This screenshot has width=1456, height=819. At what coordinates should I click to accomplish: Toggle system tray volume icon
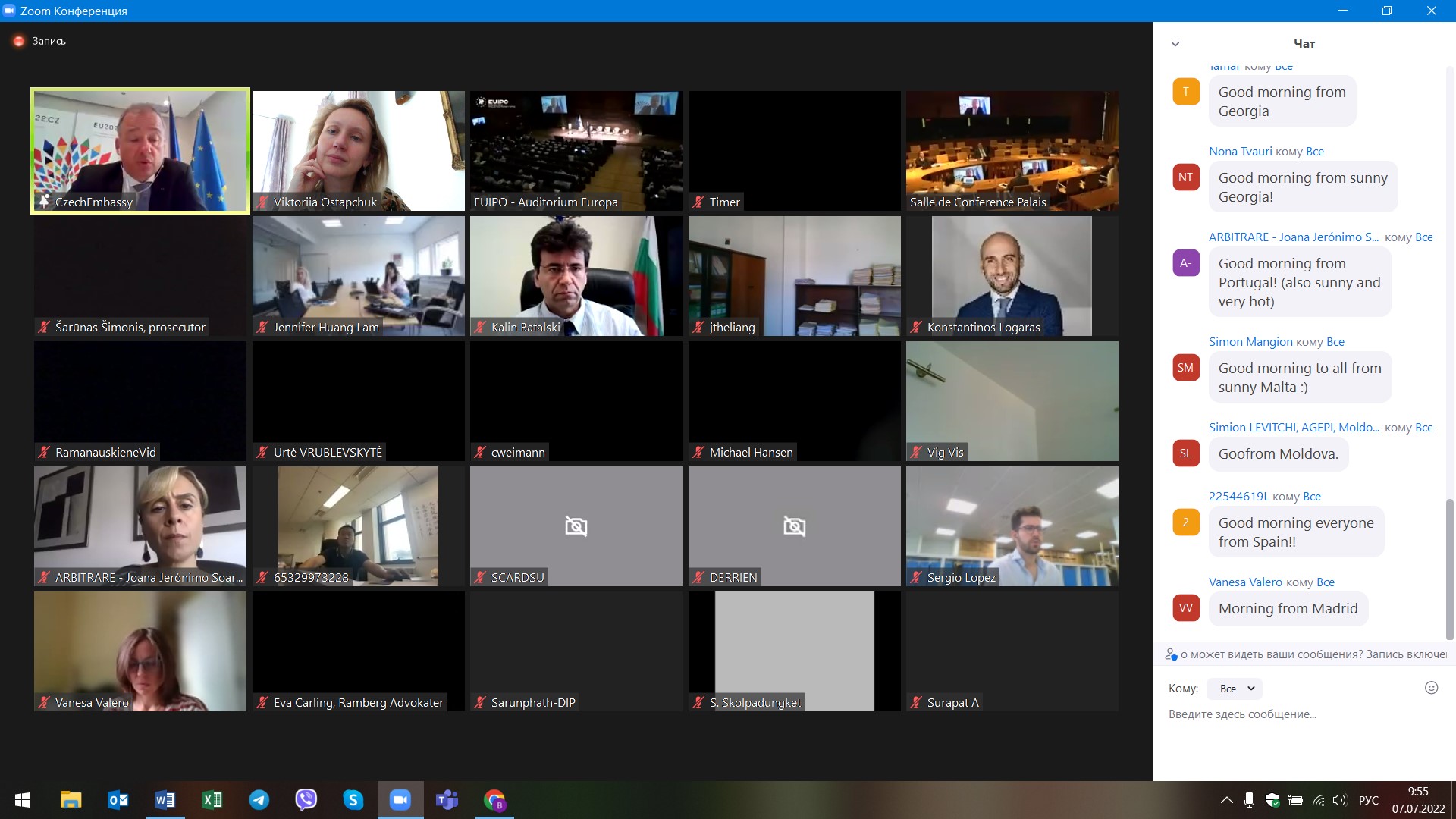click(x=1340, y=800)
